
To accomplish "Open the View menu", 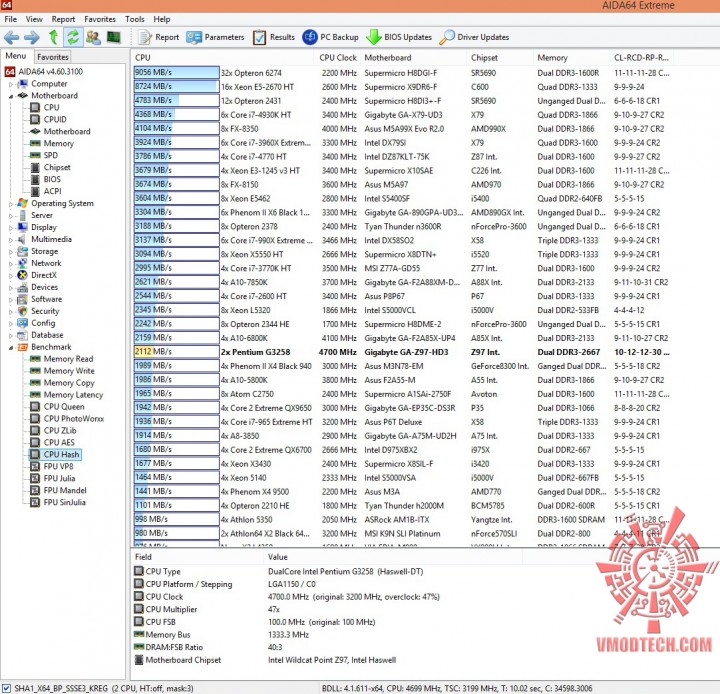I will [34, 19].
